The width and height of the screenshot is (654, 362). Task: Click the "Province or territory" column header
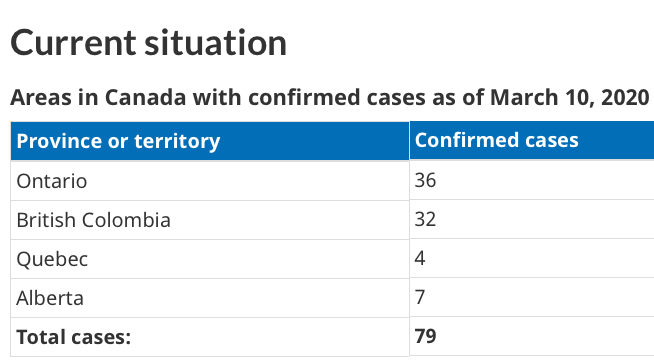pos(118,141)
